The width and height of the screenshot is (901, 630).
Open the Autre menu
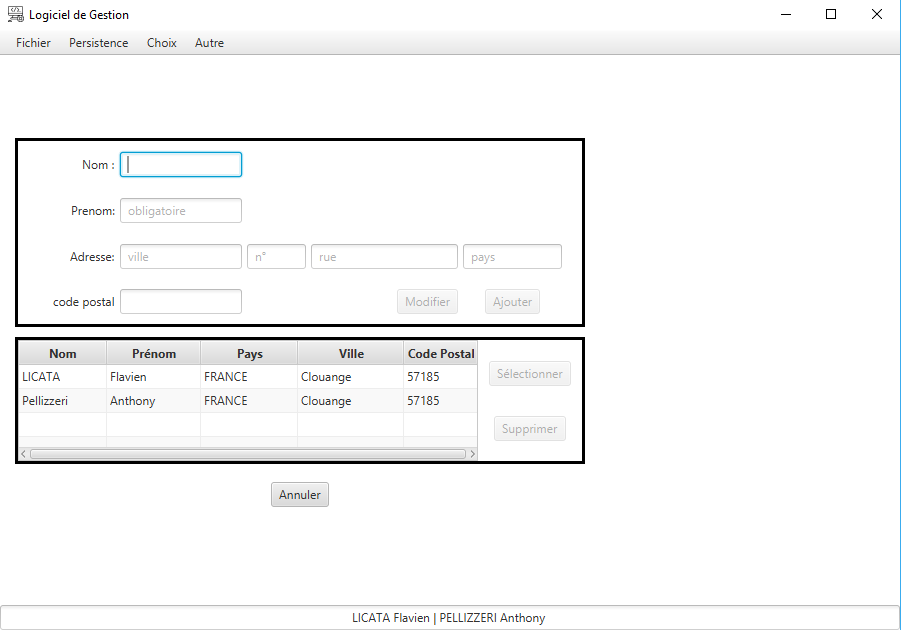209,43
